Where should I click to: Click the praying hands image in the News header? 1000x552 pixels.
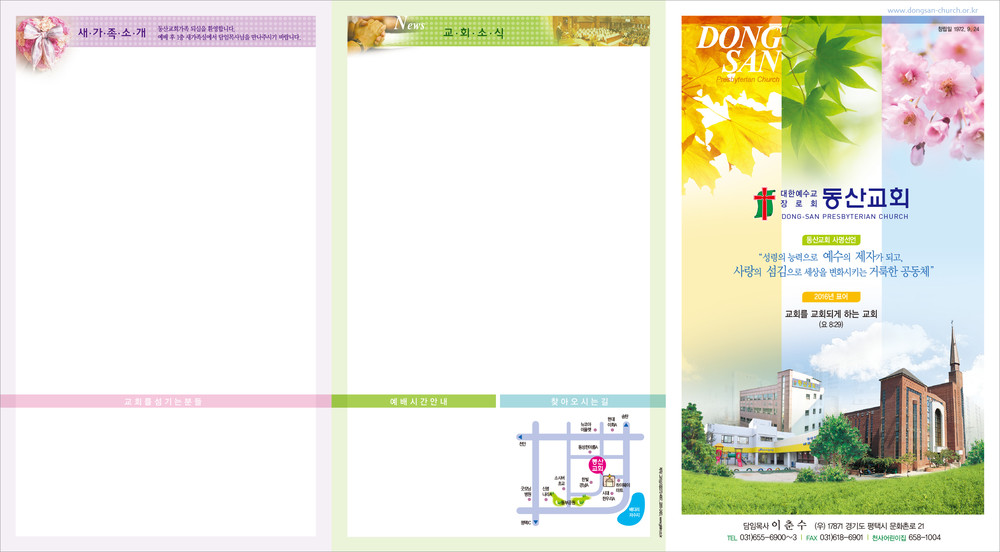click(375, 34)
